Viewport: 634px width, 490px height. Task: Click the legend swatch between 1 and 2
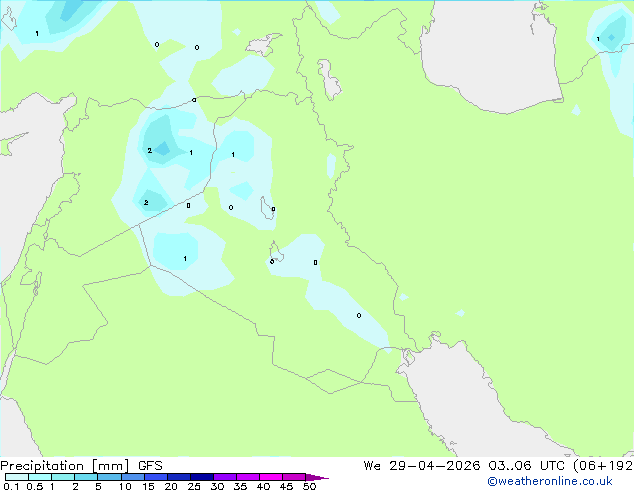point(63,477)
